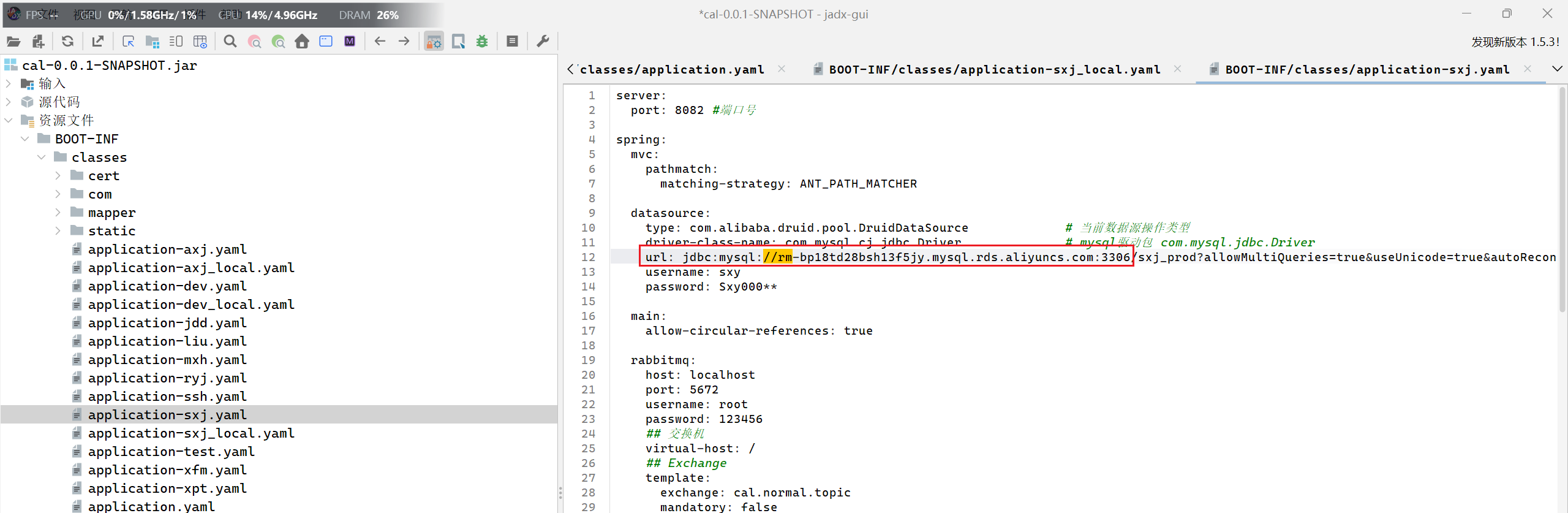Open preferences with wrench icon
Viewport: 1568px width, 513px height.
click(543, 42)
